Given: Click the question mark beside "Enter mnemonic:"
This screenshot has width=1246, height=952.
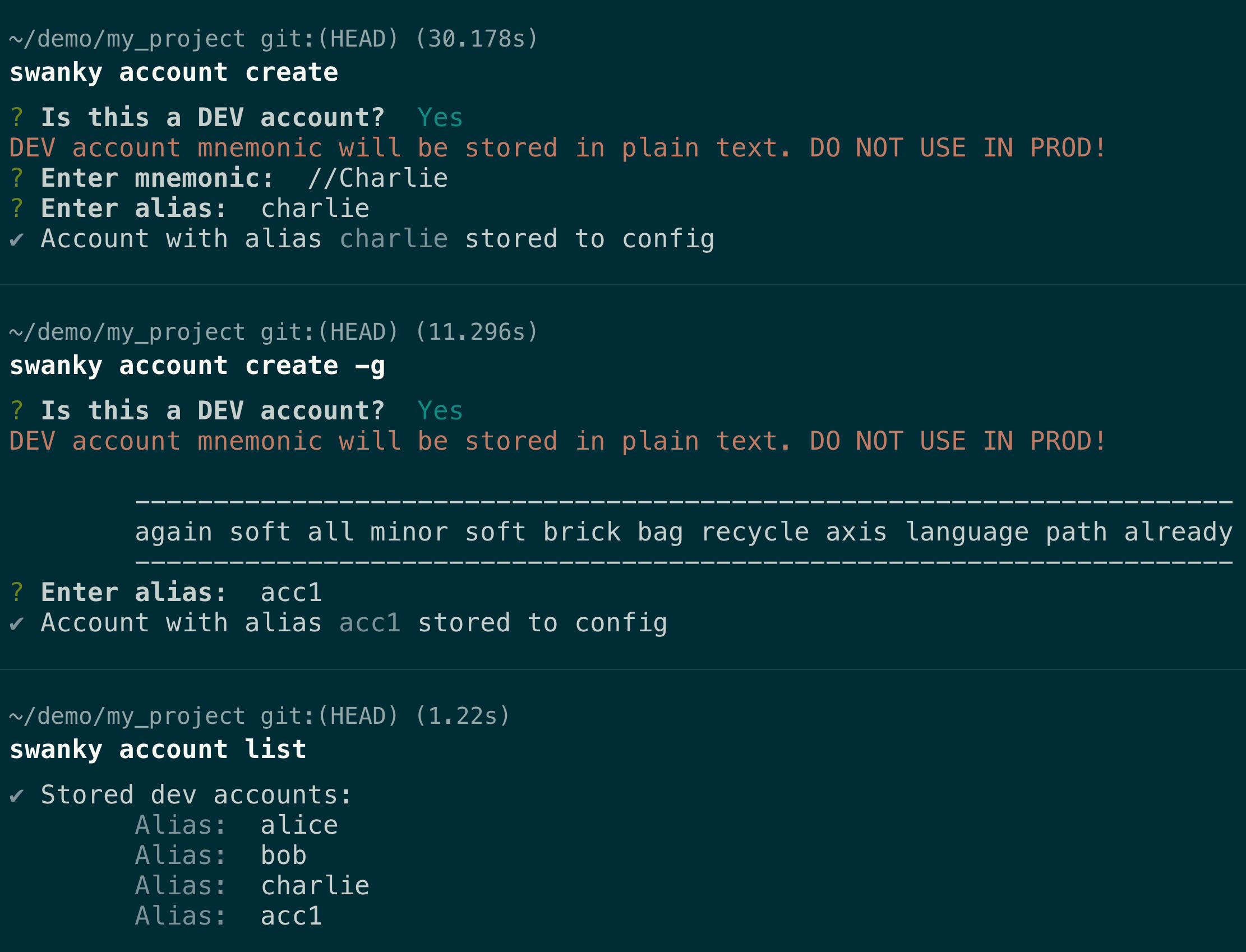Looking at the screenshot, I should point(17,178).
